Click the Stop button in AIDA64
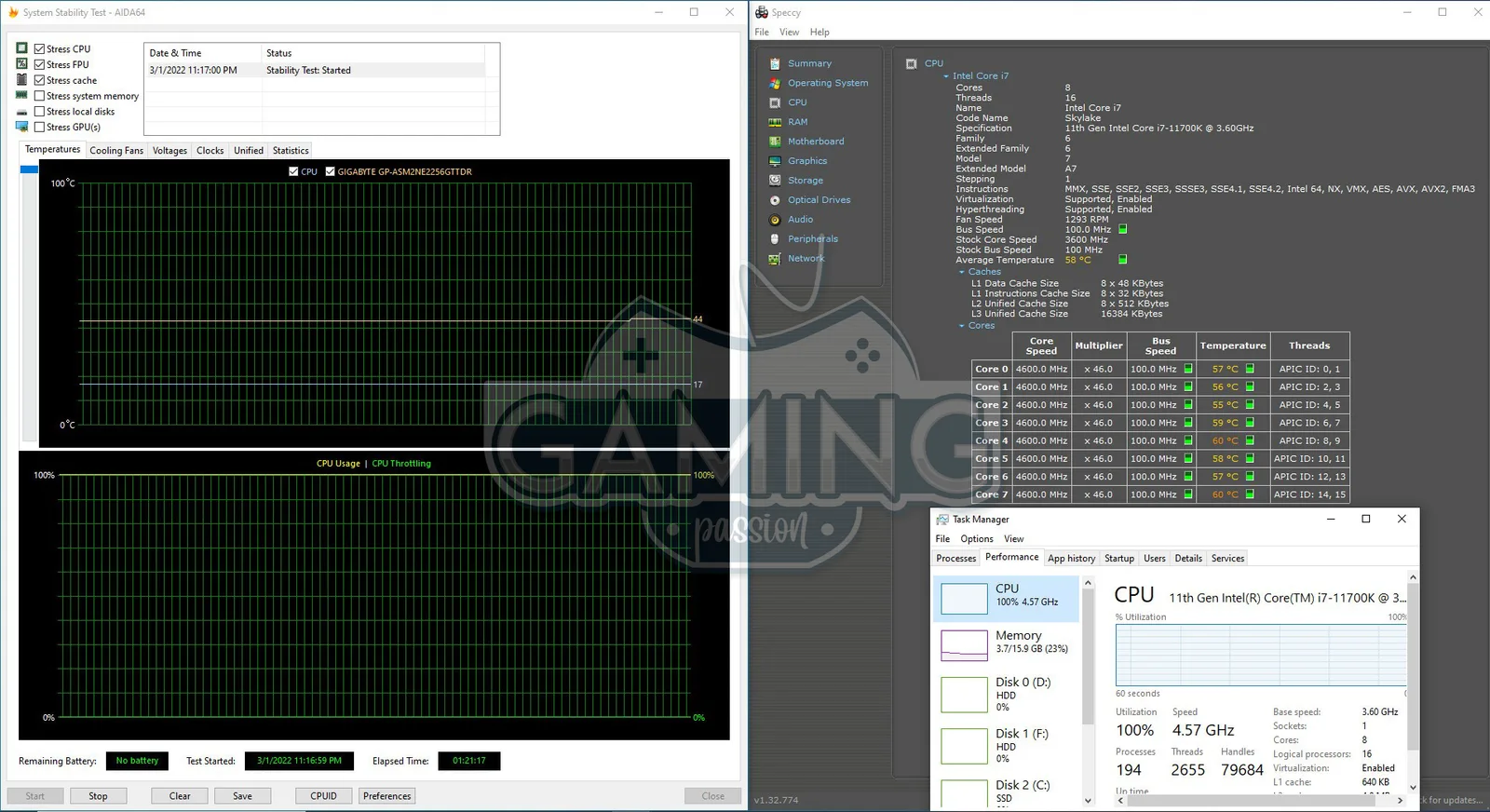 tap(98, 796)
